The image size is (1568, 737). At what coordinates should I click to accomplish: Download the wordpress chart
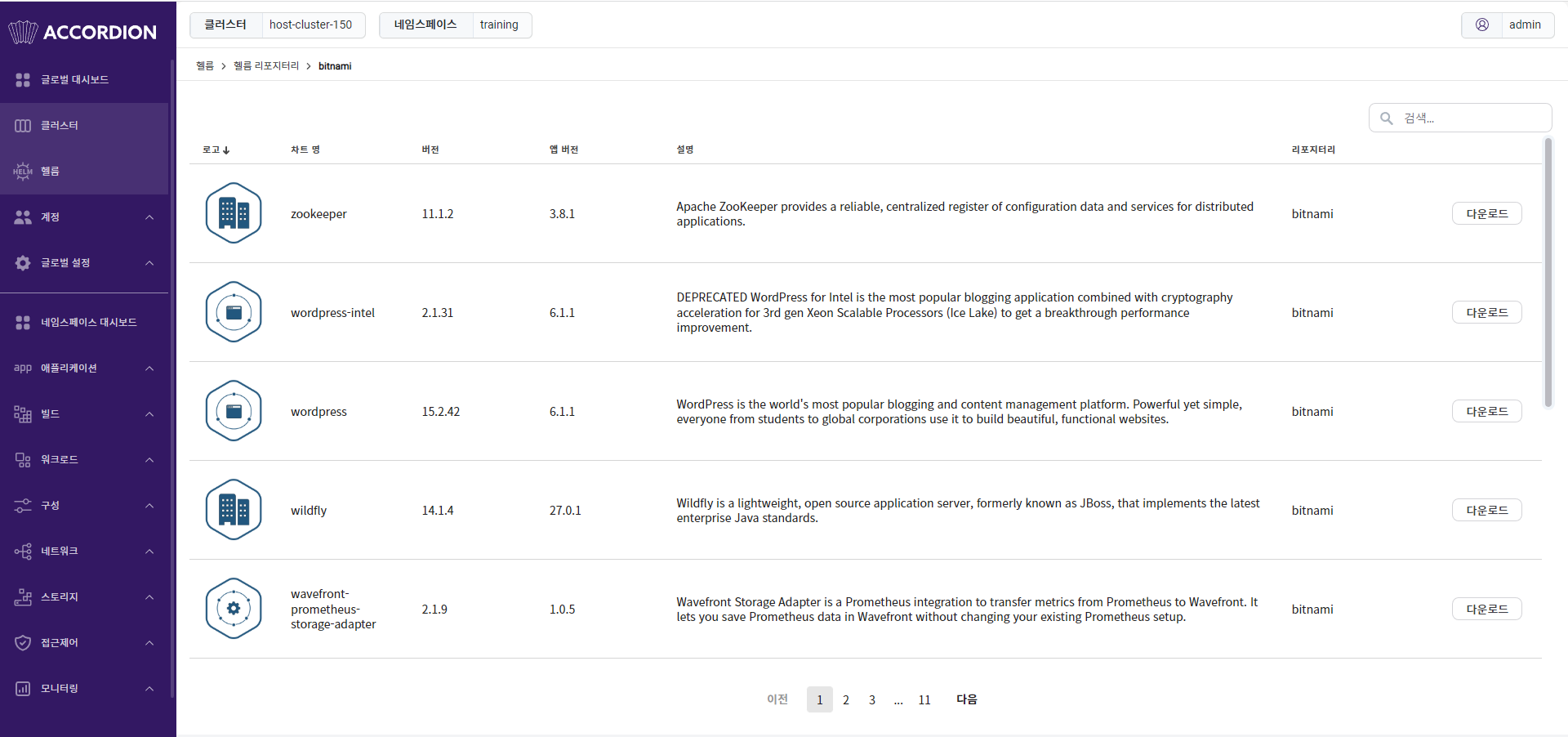[x=1486, y=411]
